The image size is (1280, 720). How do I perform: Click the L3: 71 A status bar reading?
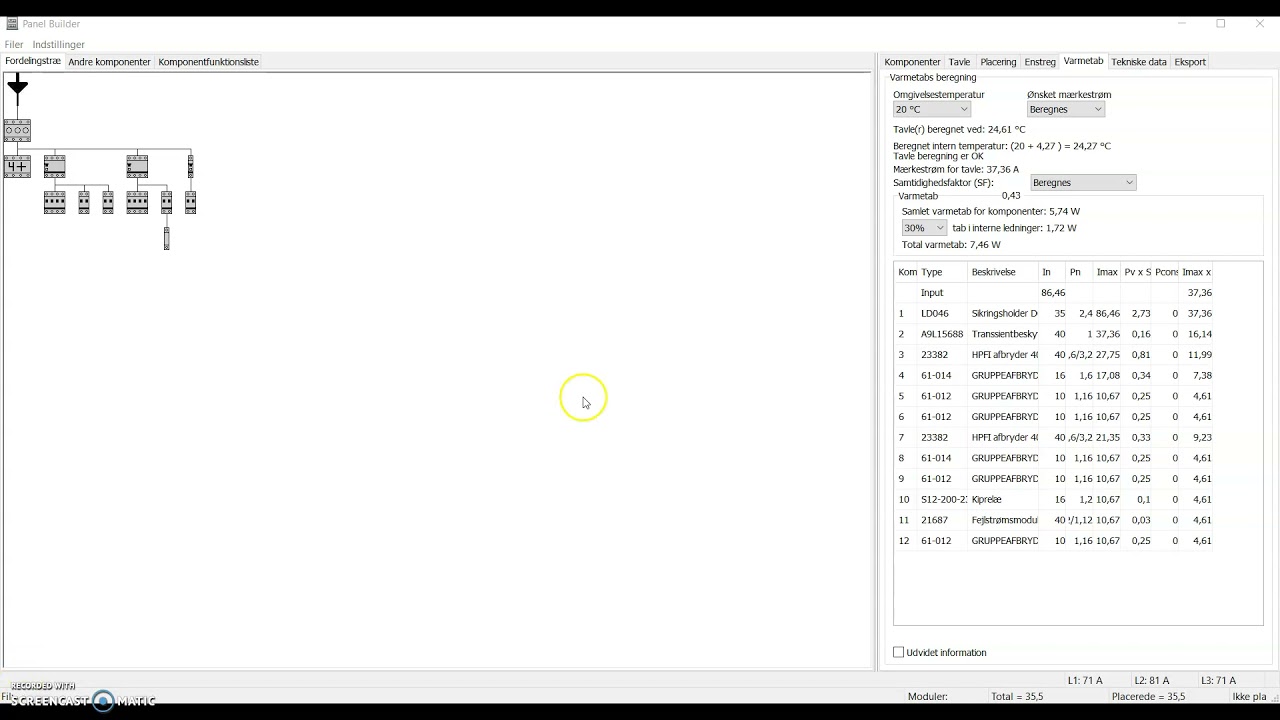1219,681
